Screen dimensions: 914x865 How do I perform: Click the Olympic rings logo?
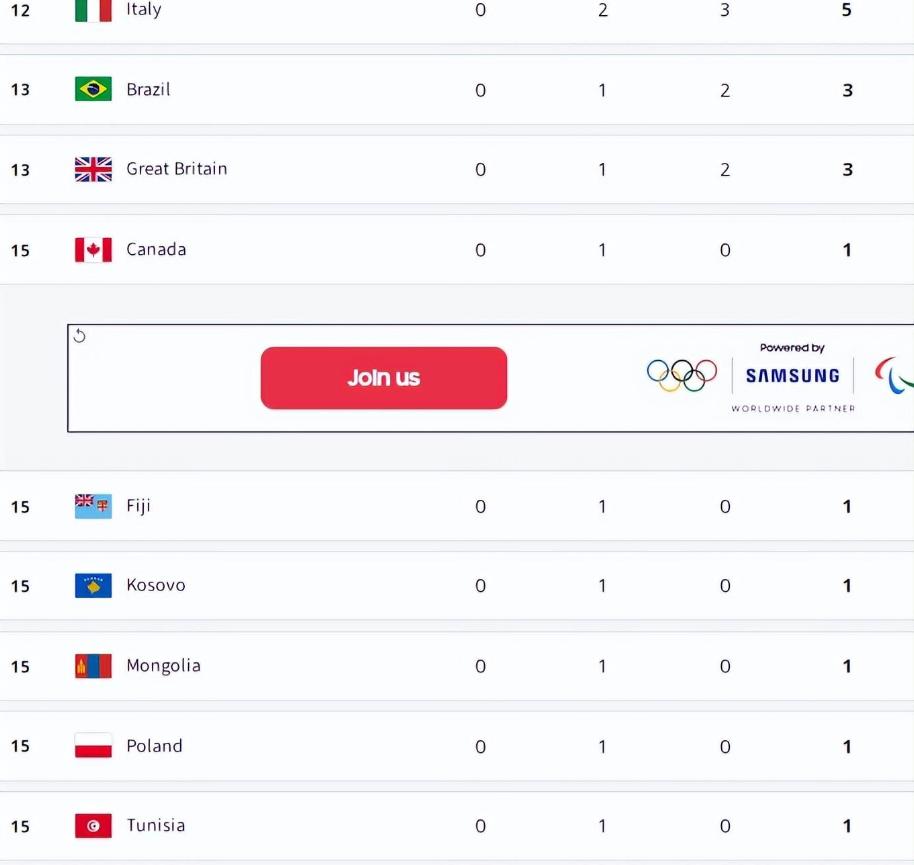[681, 375]
